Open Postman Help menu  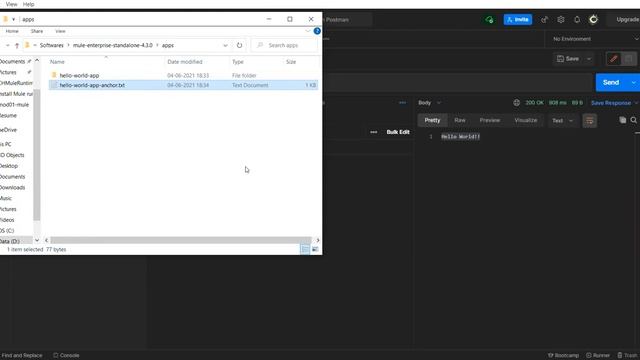click(x=28, y=4)
